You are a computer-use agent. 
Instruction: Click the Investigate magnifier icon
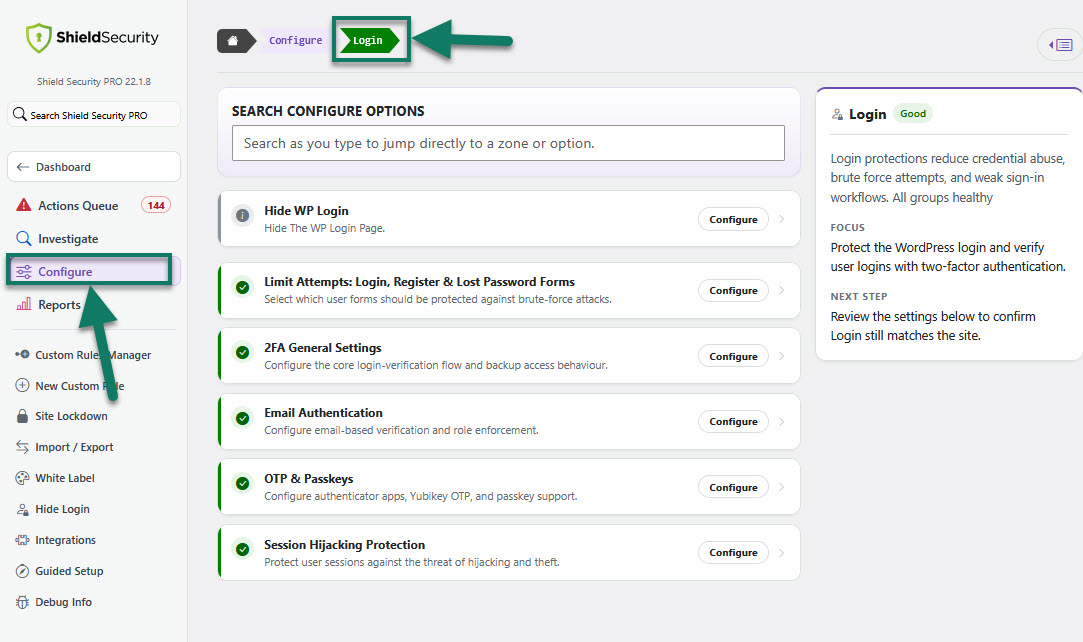[23, 238]
